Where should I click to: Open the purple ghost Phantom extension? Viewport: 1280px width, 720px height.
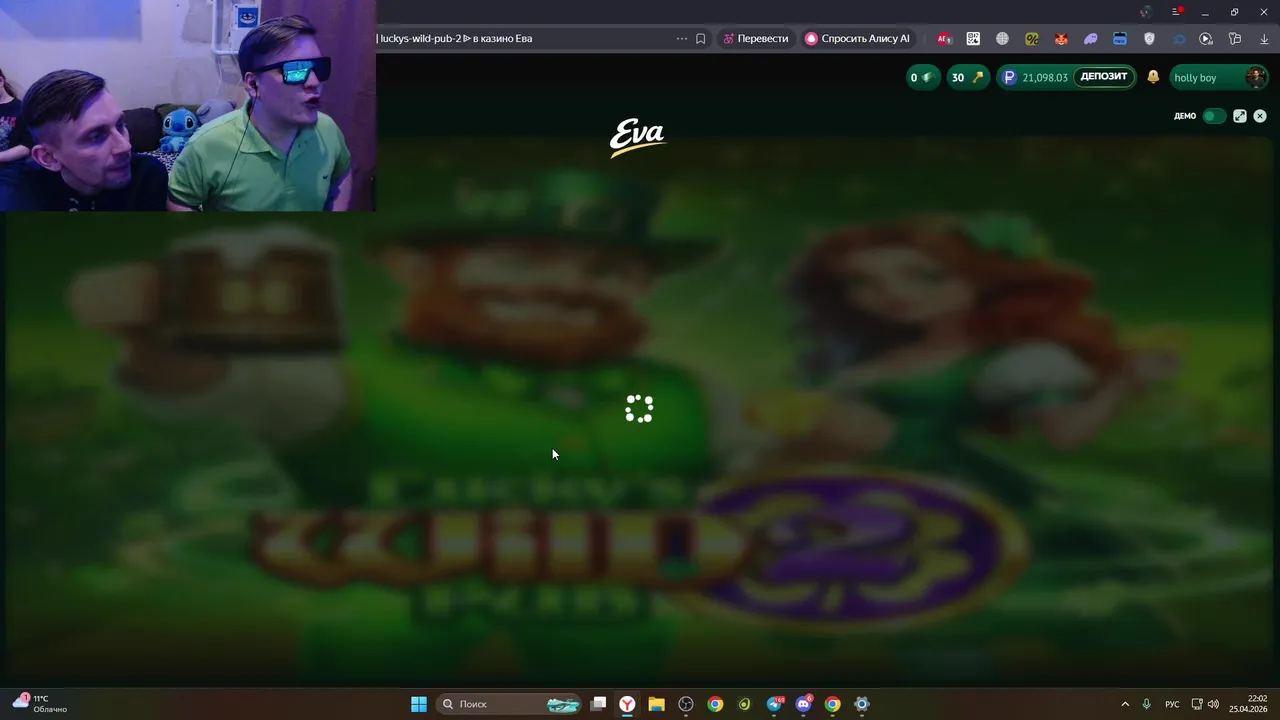(x=1090, y=38)
